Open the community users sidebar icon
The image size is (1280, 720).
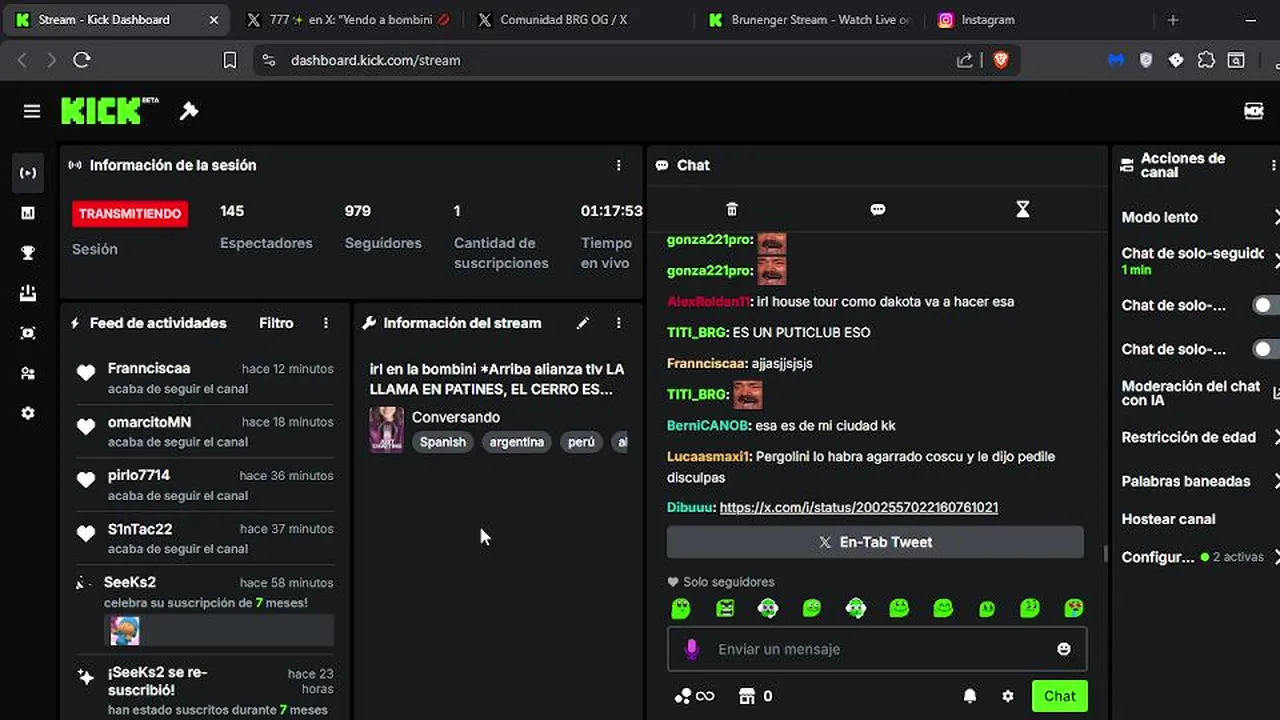tap(28, 373)
